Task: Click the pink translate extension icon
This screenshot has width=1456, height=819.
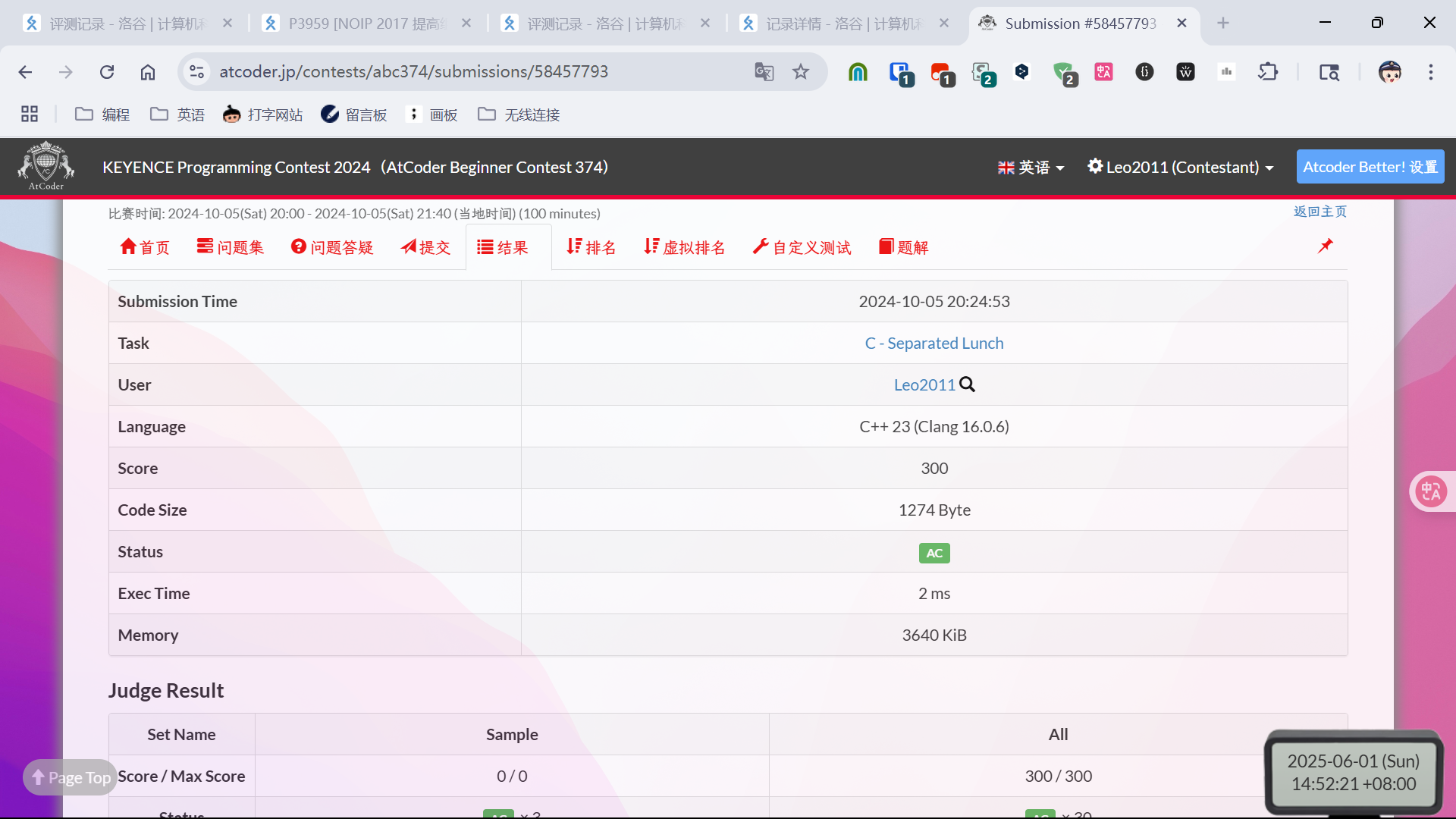Action: point(1104,71)
